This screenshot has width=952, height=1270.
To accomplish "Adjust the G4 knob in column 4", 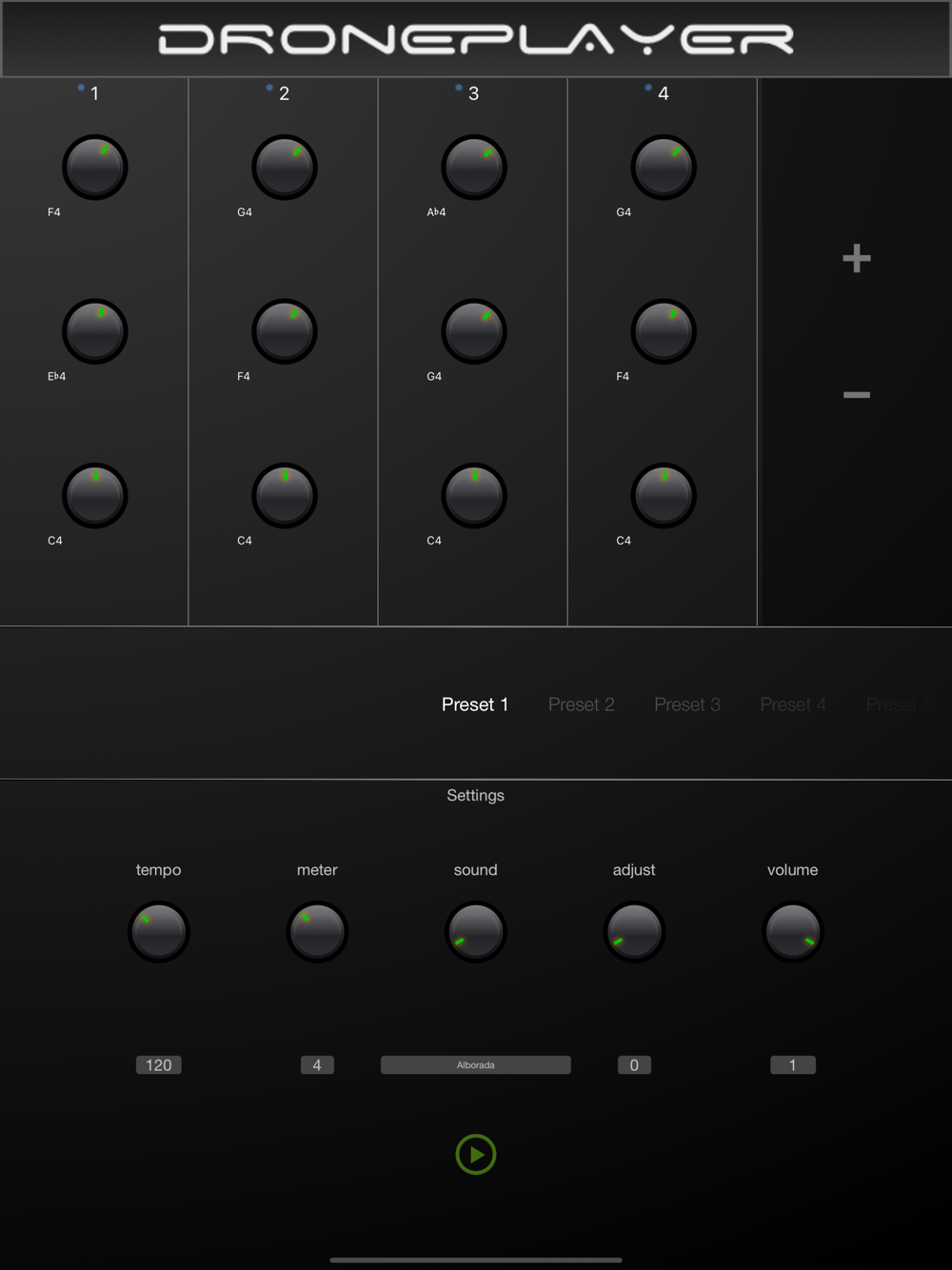I will (x=664, y=168).
